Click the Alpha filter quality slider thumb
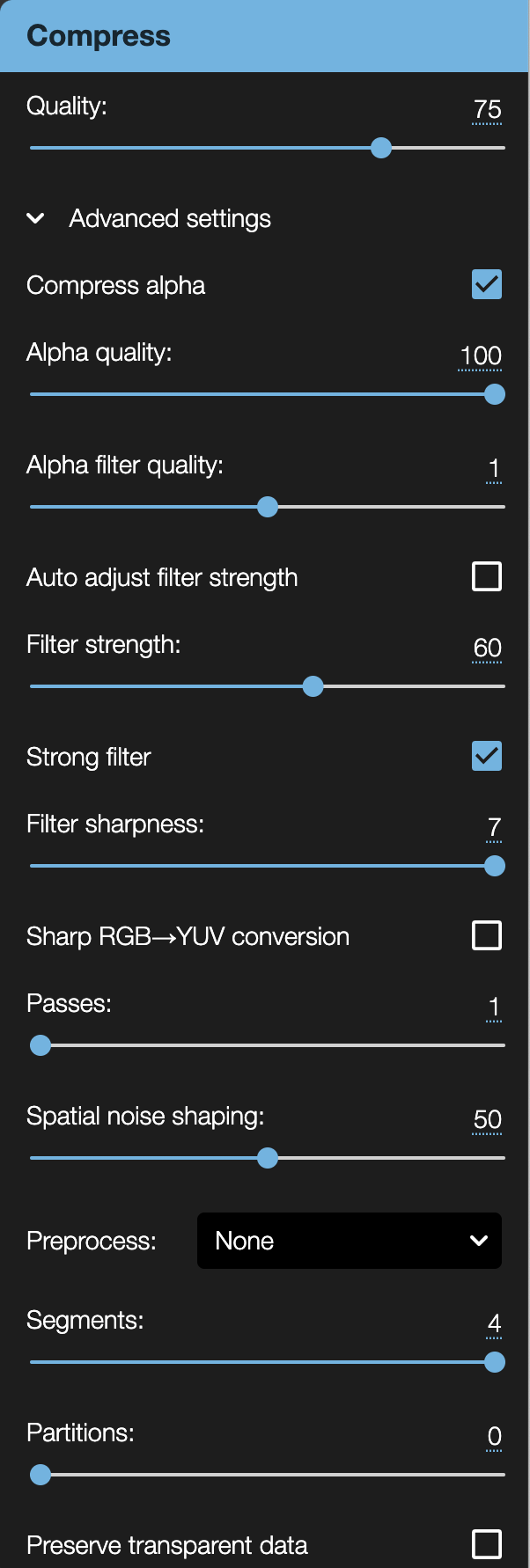Image resolution: width=530 pixels, height=1568 pixels. (x=268, y=507)
